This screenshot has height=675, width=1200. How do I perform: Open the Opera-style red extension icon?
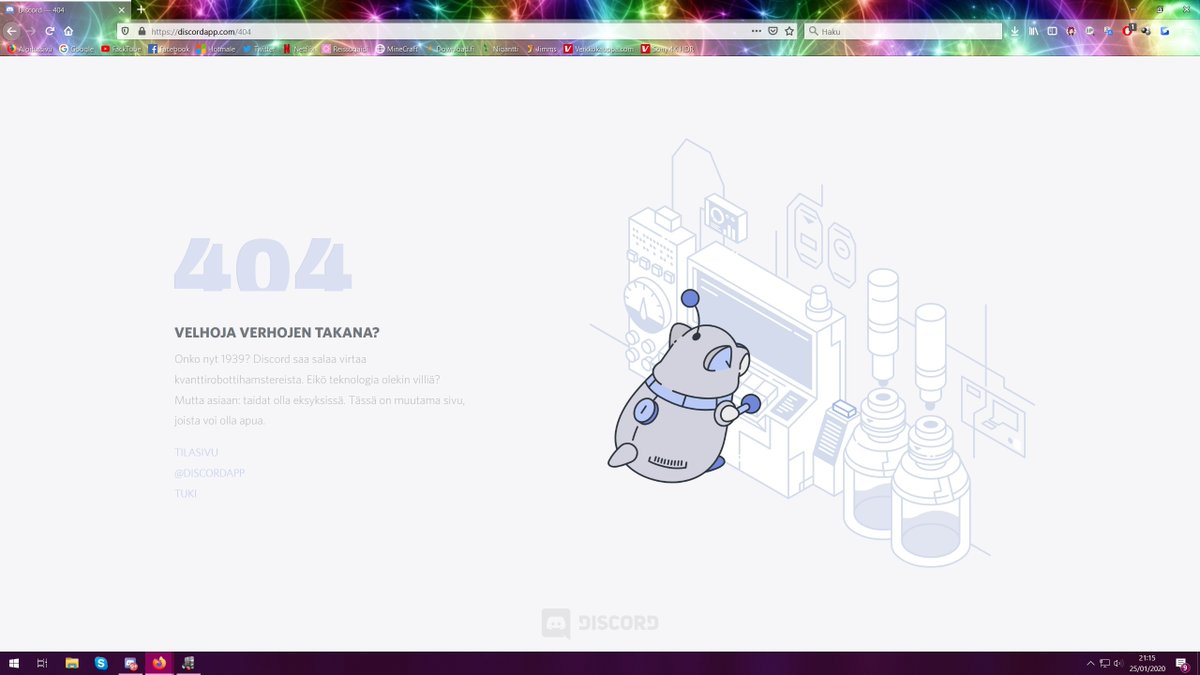[x=1128, y=31]
